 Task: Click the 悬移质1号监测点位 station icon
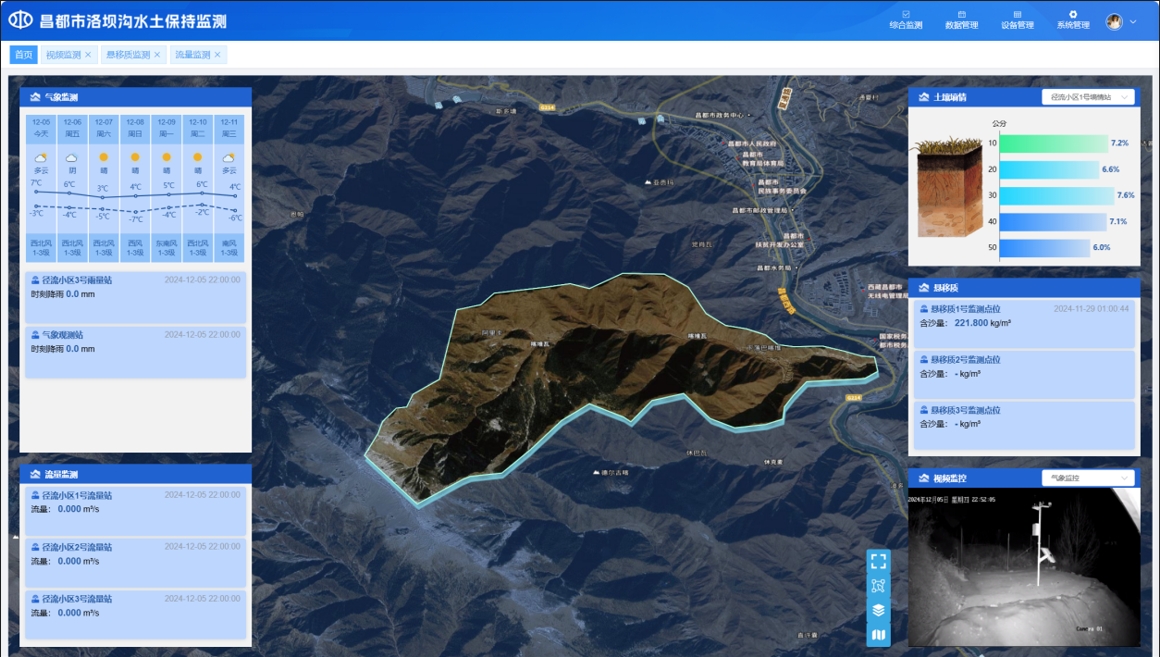tap(923, 309)
